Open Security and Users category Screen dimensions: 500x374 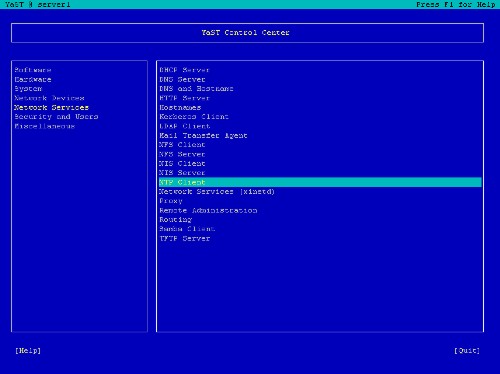pyautogui.click(x=56, y=117)
